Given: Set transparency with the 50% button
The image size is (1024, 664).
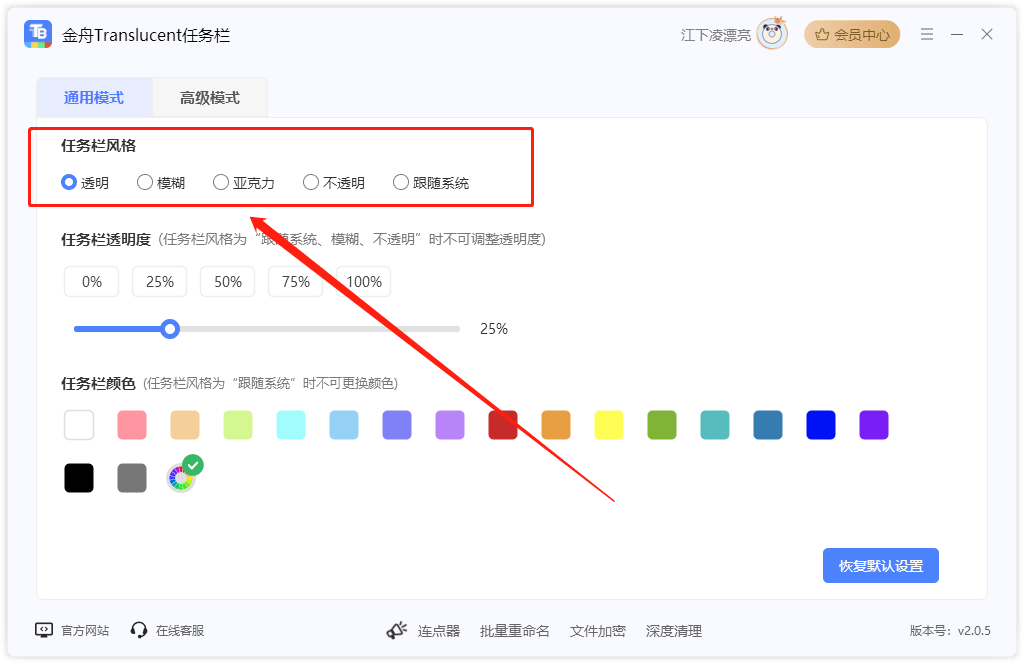Looking at the screenshot, I should click(x=227, y=281).
